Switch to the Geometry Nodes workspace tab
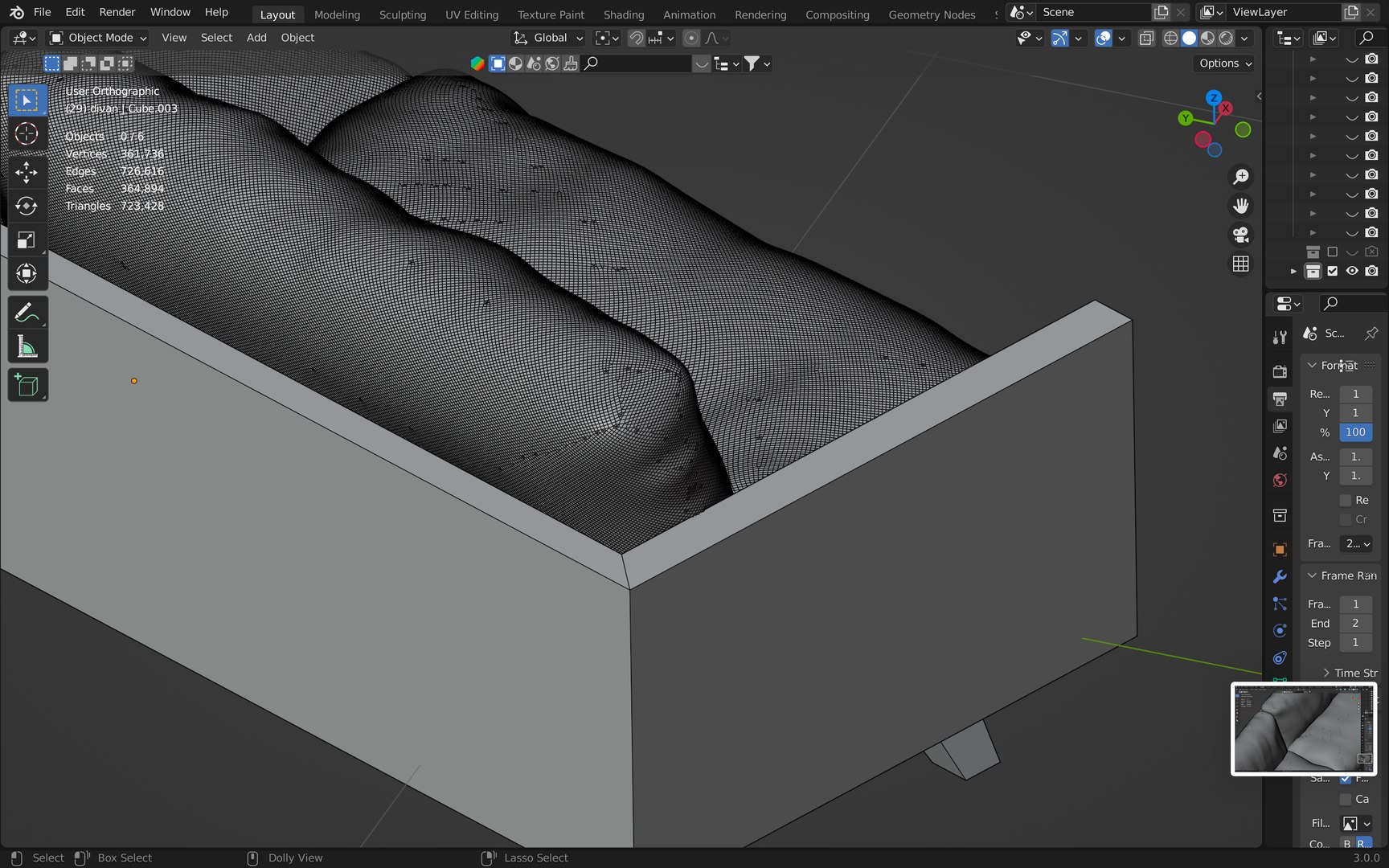1389x868 pixels. coord(932,14)
